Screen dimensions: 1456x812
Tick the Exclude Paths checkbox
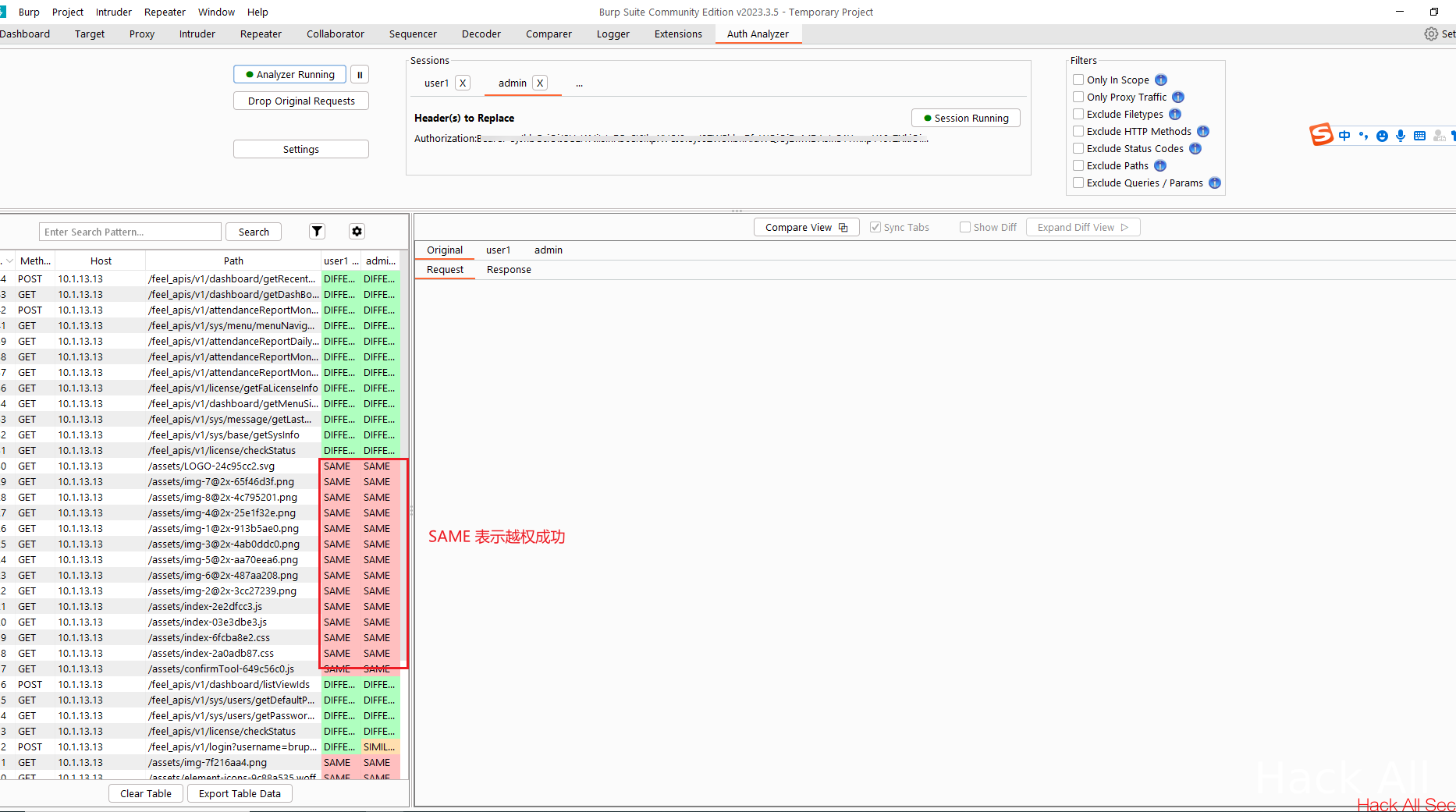tap(1078, 166)
